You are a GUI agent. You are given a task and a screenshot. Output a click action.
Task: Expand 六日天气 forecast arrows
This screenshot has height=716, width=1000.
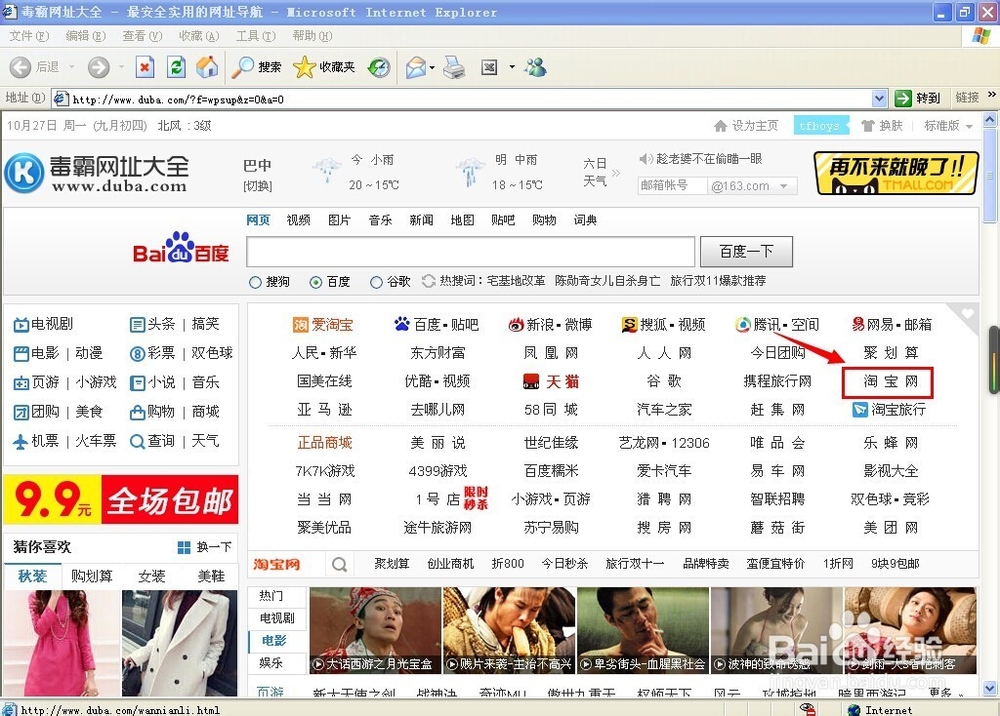(616, 172)
